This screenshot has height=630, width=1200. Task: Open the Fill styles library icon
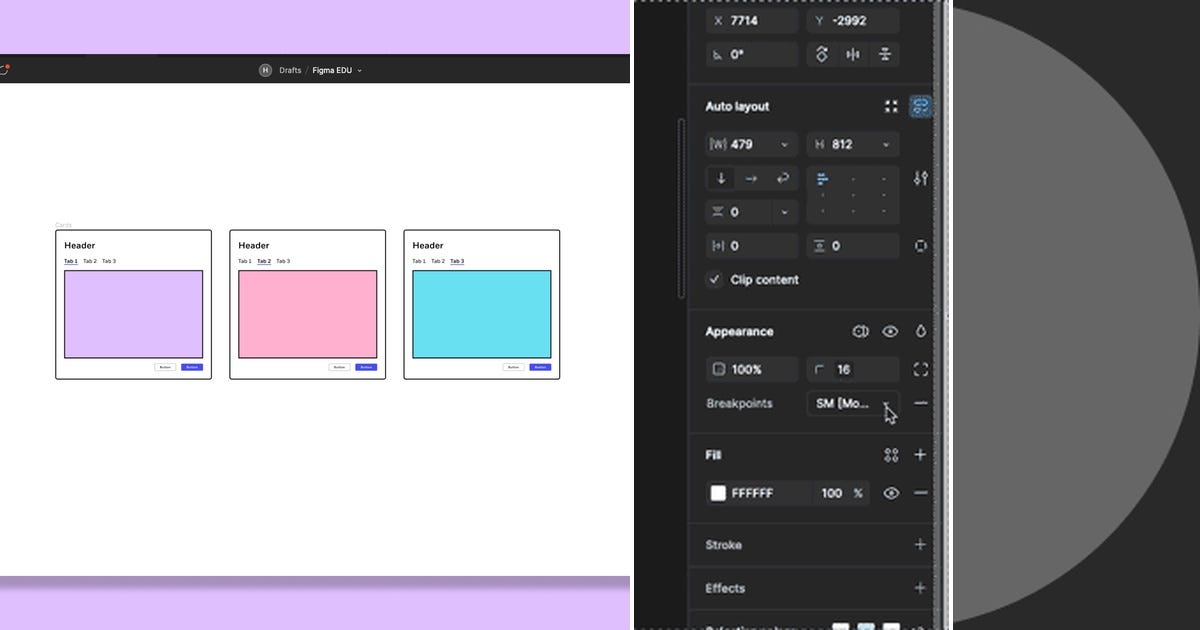click(891, 455)
